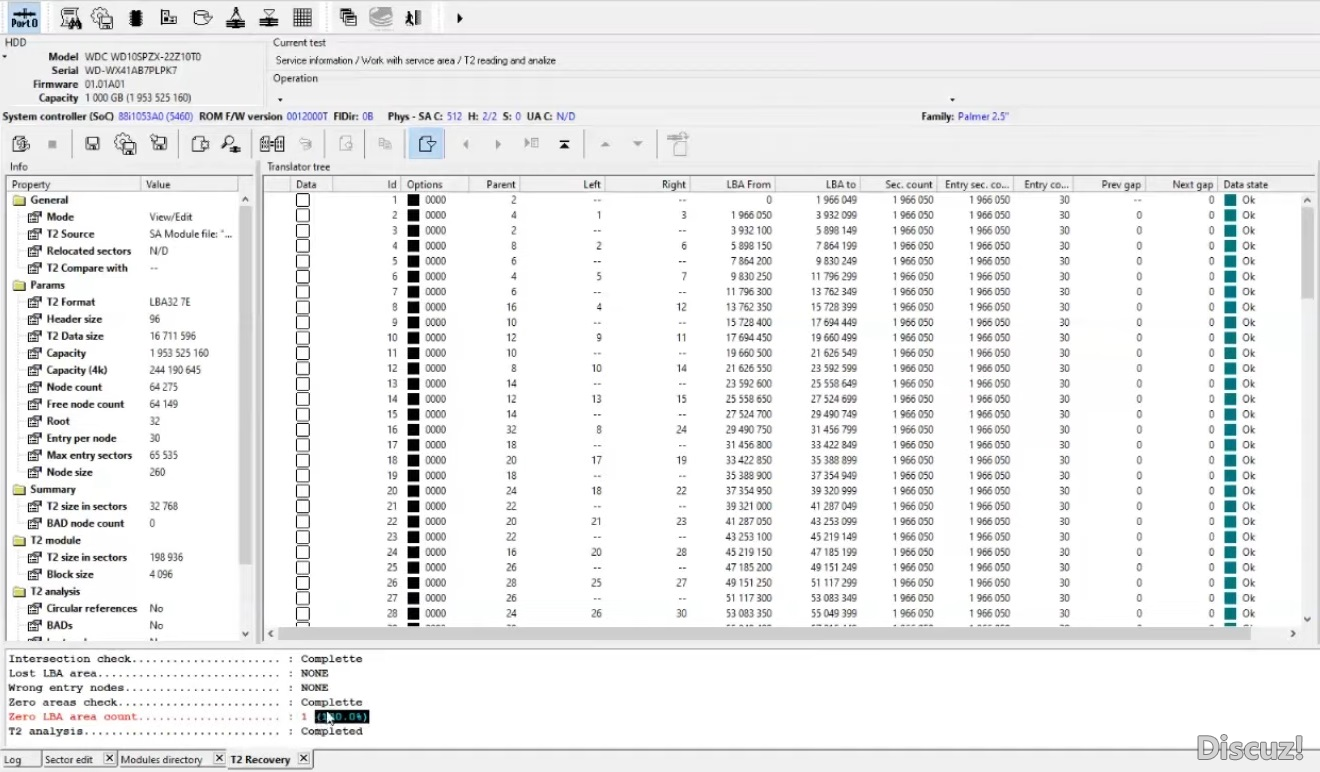
Task: Select the T2 Recovery tab
Action: pos(260,760)
